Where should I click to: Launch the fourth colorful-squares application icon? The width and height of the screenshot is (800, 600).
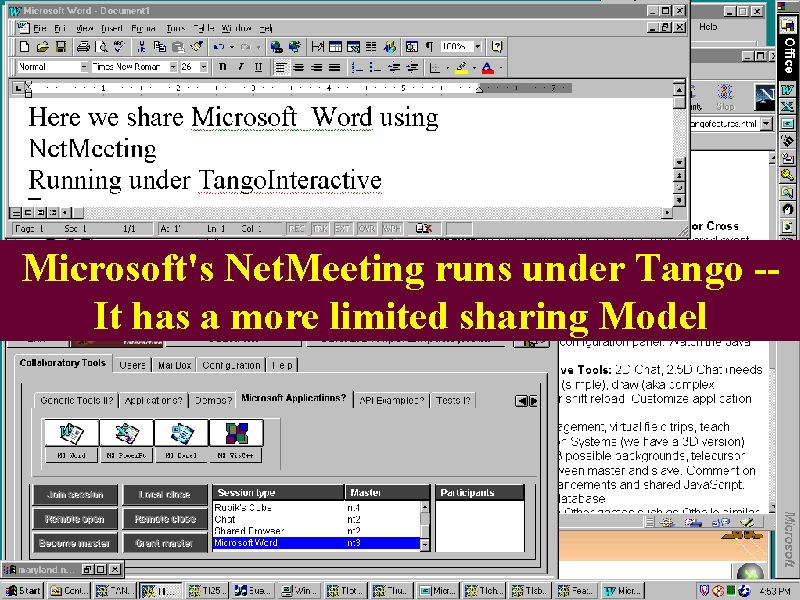(x=237, y=433)
